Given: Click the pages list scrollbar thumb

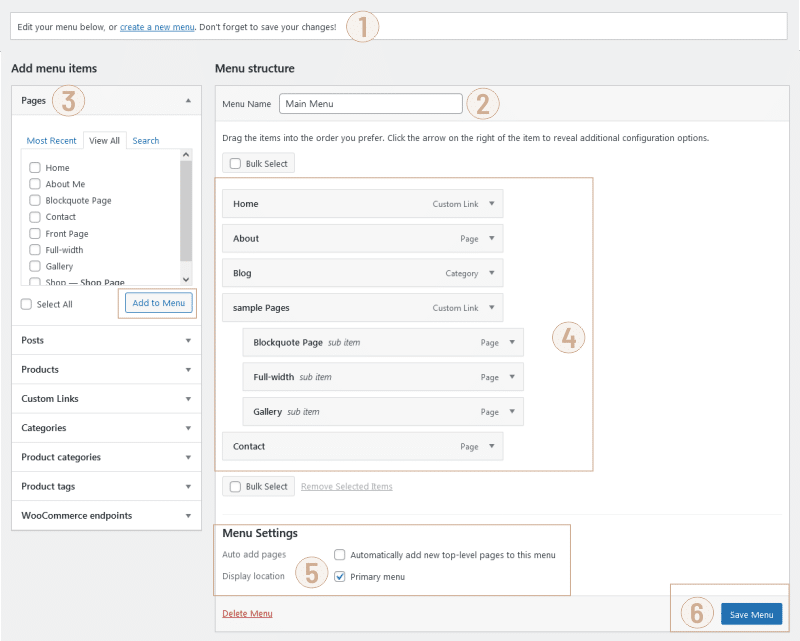Looking at the screenshot, I should click(x=186, y=211).
